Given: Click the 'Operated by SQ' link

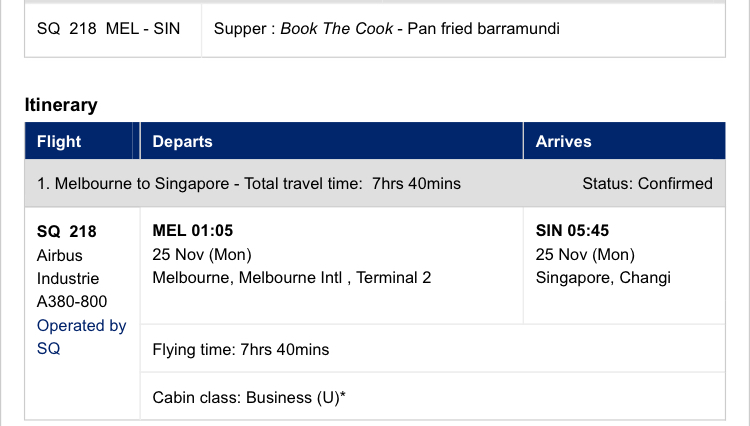Looking at the screenshot, I should (x=81, y=337).
